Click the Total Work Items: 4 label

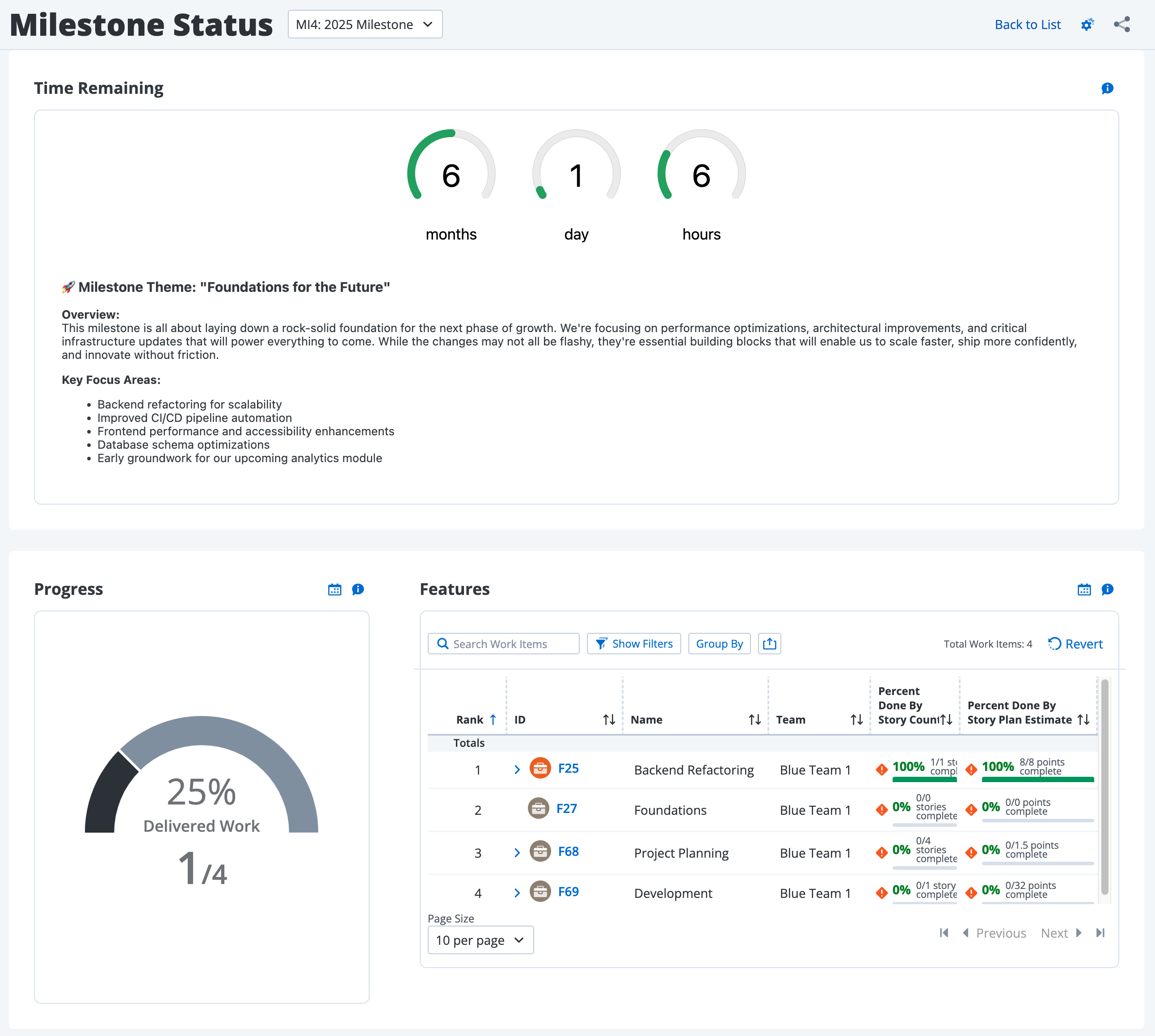[x=988, y=644]
